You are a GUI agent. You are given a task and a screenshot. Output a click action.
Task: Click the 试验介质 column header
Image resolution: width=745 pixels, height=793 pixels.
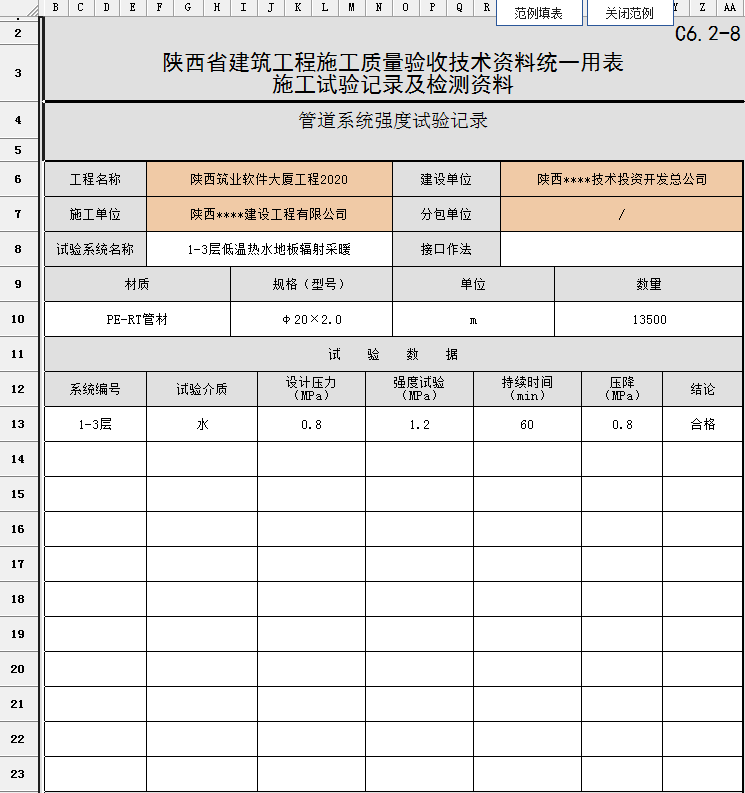(x=202, y=389)
